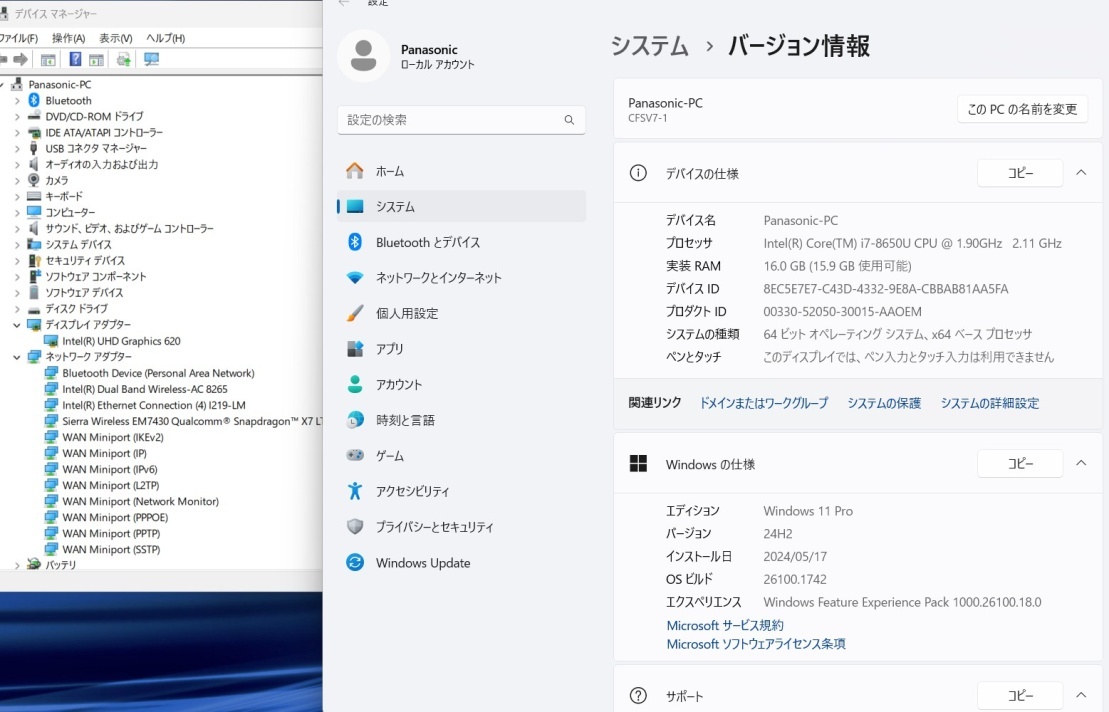Viewport: 1109px width, 712px height.
Task: Open the システムの詳細設定 link
Action: 989,403
